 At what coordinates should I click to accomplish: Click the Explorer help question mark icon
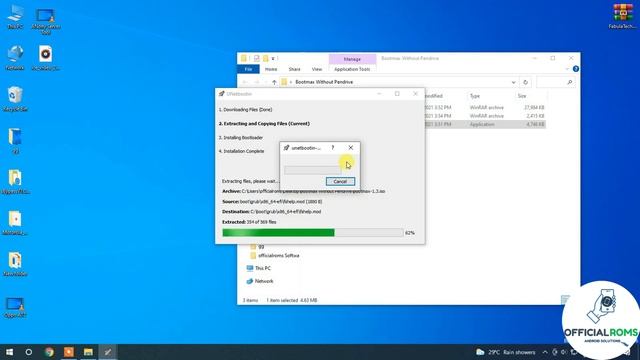[x=576, y=69]
